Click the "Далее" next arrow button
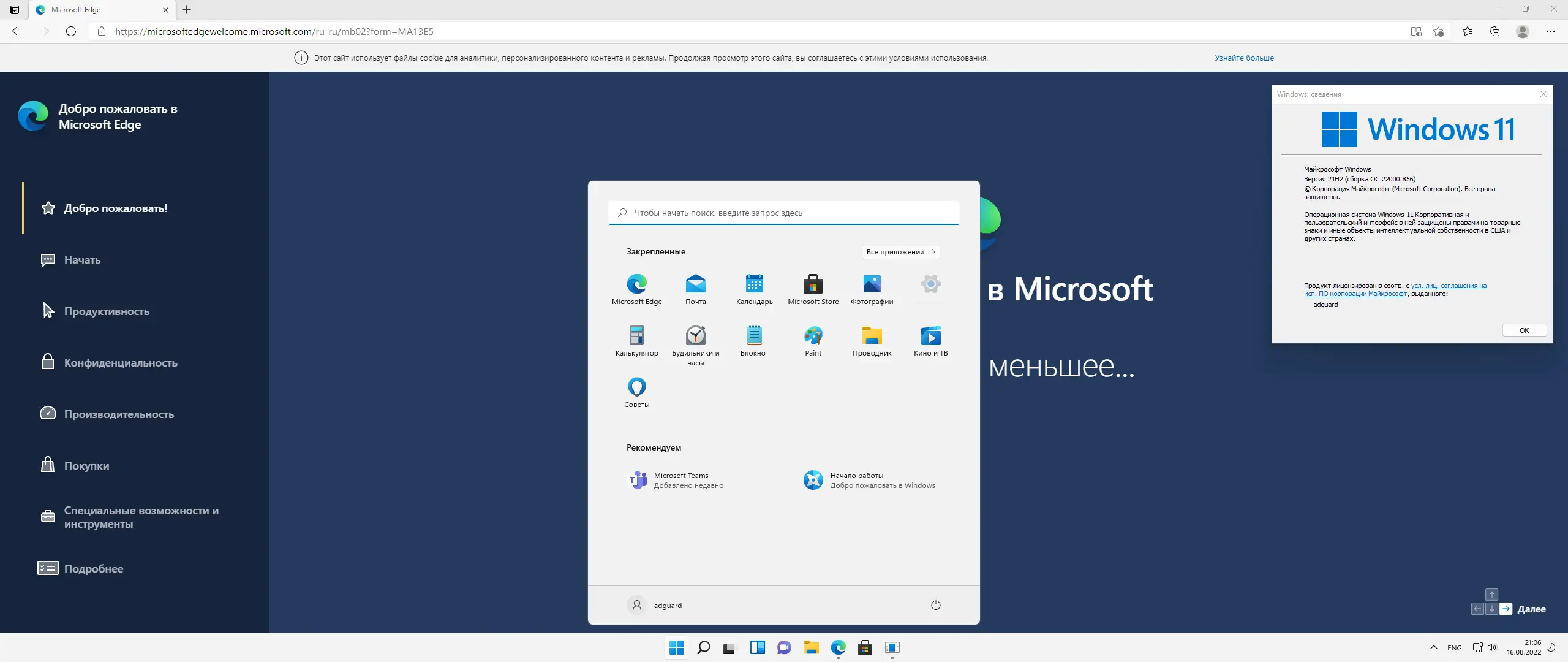The image size is (1568, 662). (x=1506, y=609)
